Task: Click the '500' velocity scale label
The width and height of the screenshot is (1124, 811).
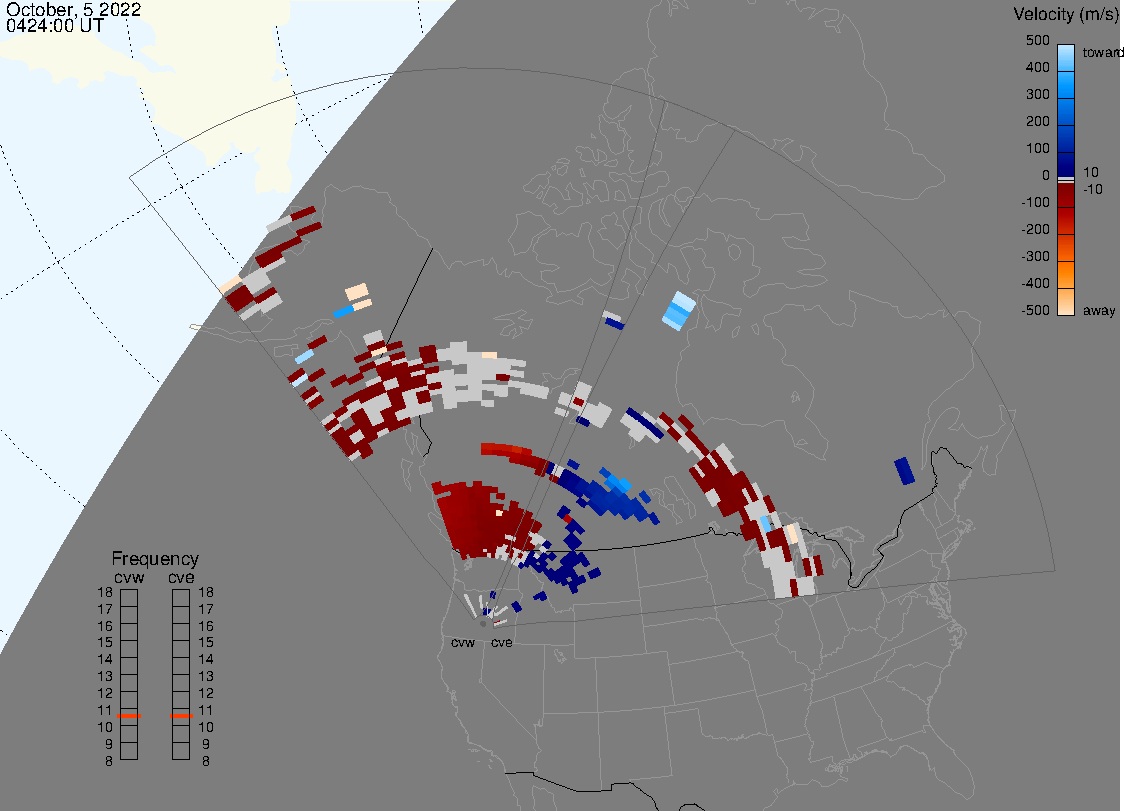Action: click(x=1037, y=40)
